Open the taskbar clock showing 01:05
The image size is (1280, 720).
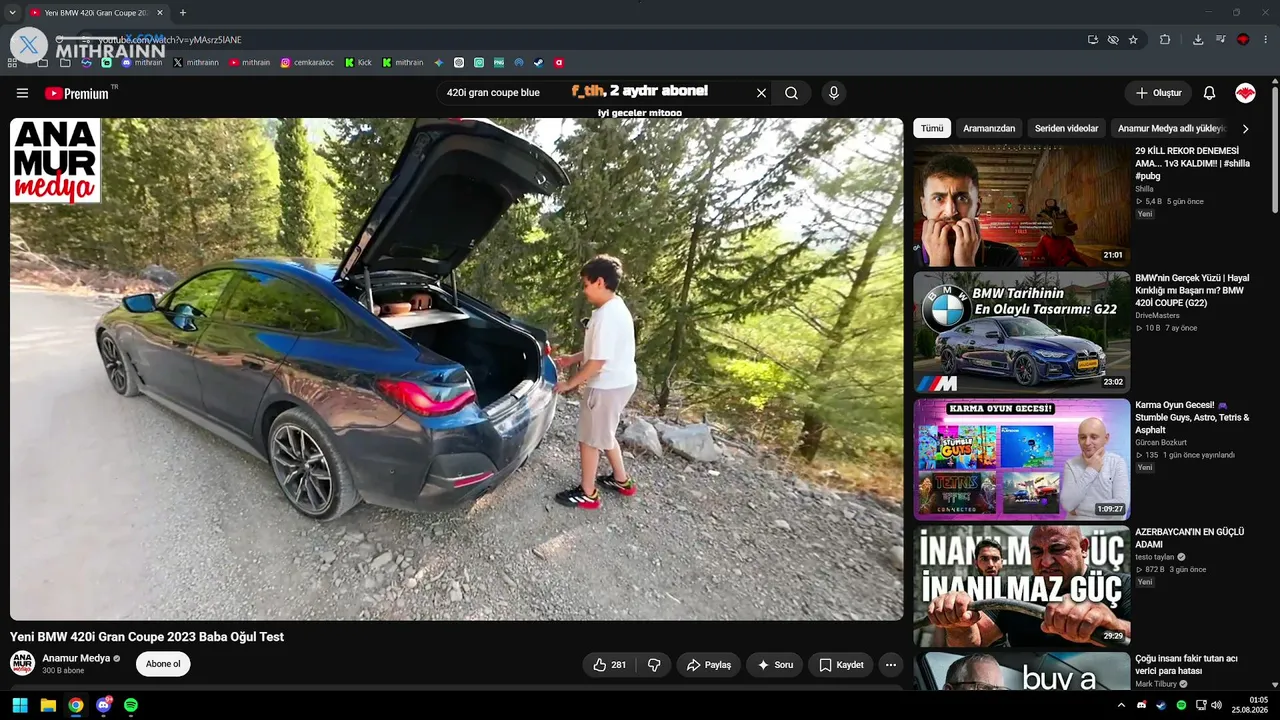(x=1251, y=705)
